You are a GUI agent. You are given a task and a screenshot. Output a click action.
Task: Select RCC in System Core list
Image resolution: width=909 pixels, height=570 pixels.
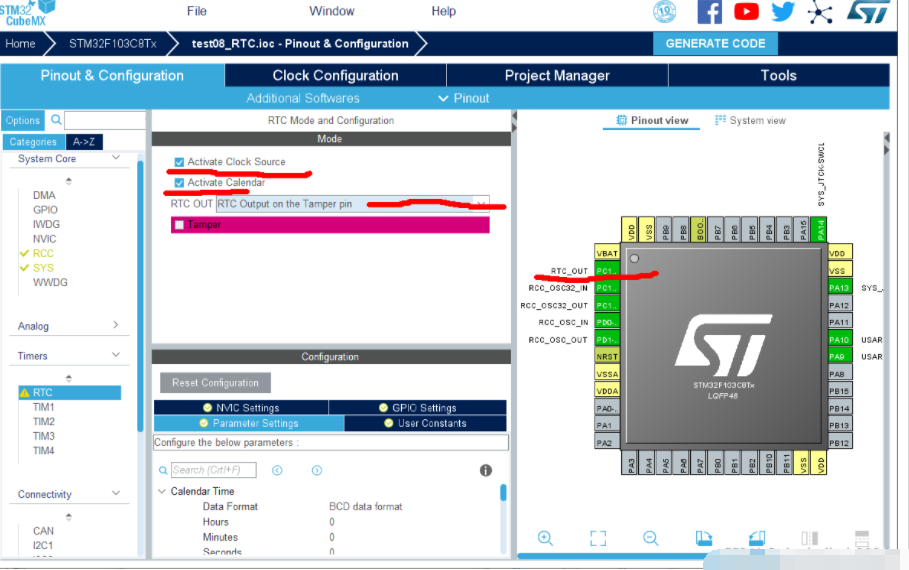click(x=43, y=253)
